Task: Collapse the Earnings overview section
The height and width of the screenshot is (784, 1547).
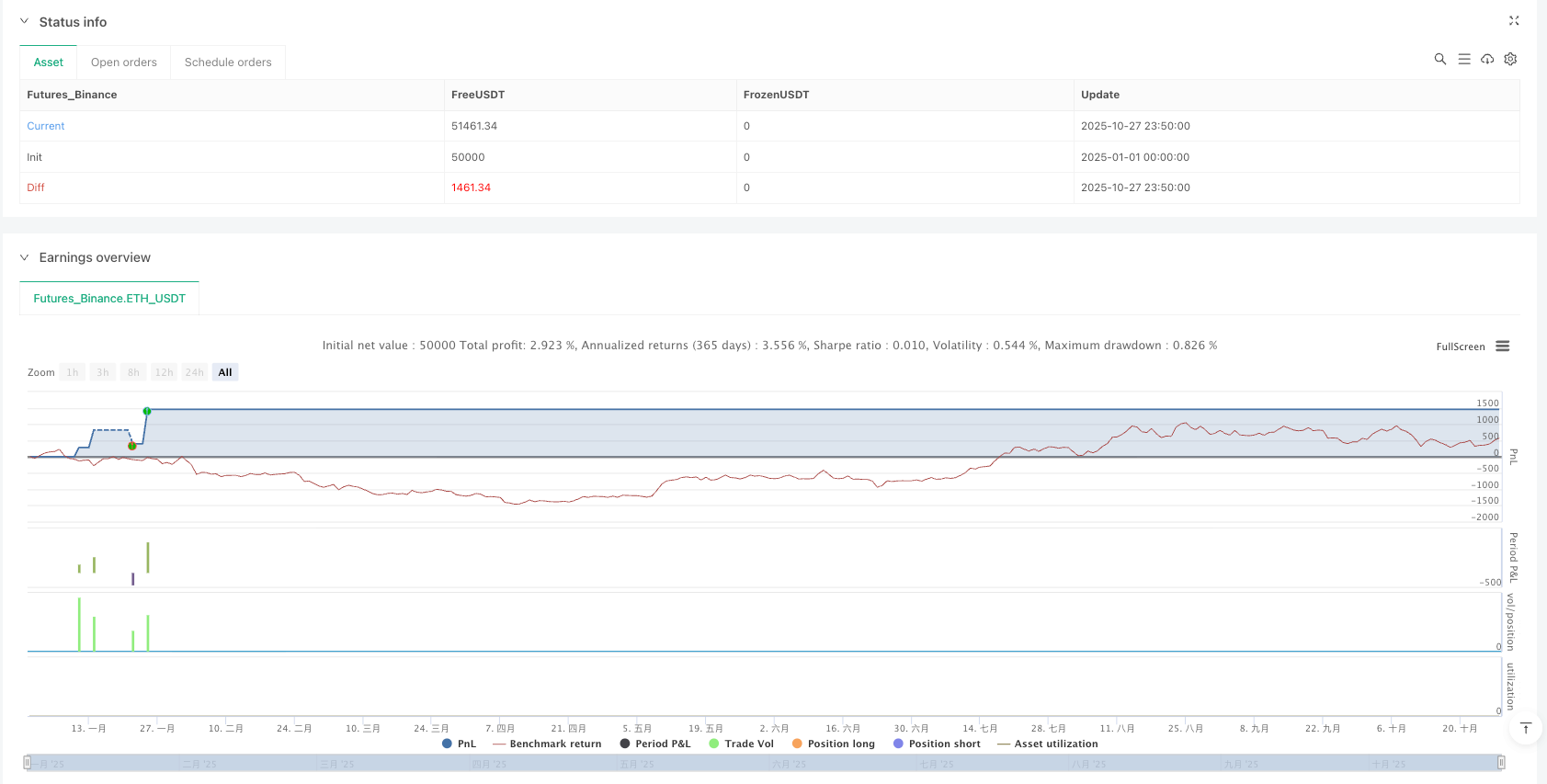Action: pyautogui.click(x=24, y=257)
